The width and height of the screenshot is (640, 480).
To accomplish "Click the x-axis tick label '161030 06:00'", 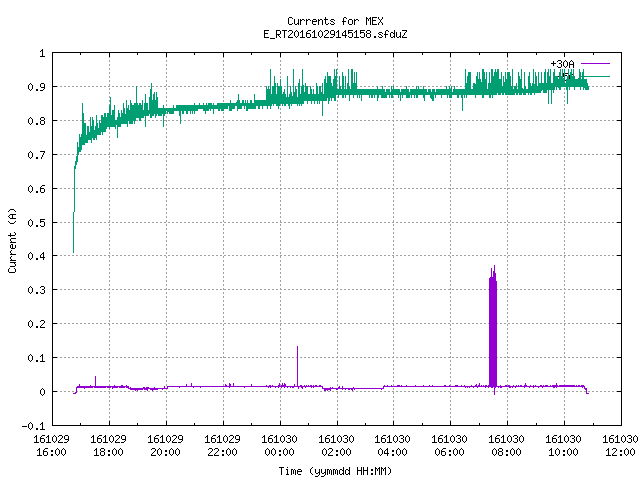I will 450,446.
